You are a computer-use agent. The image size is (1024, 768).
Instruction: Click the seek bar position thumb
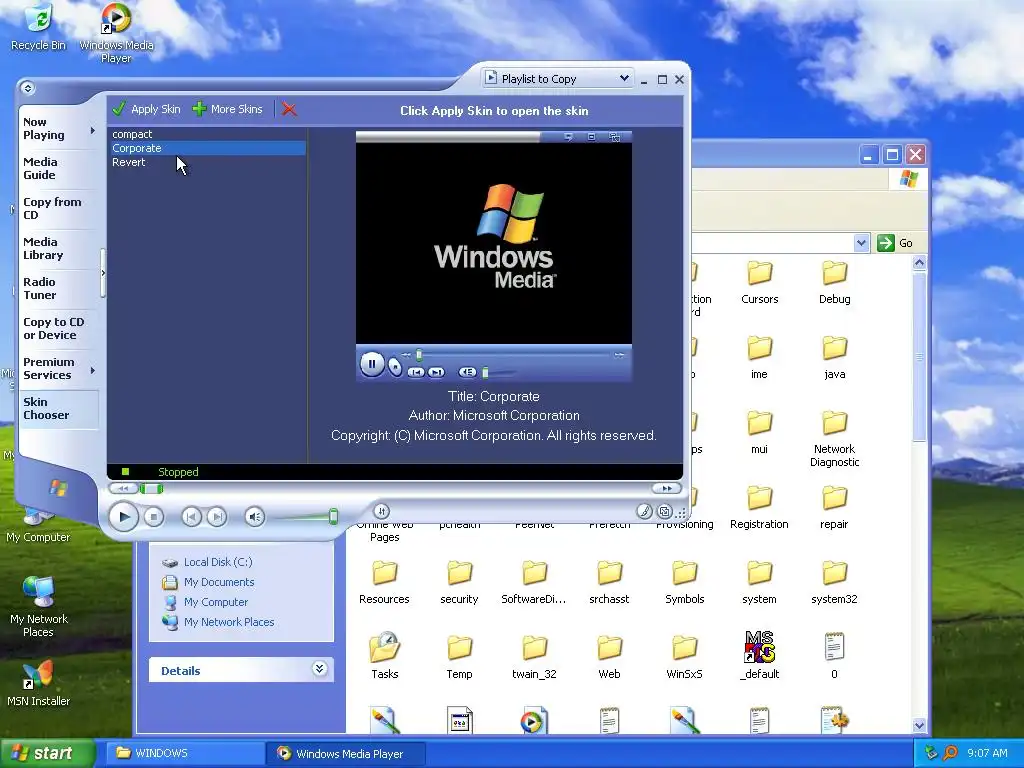[152, 488]
